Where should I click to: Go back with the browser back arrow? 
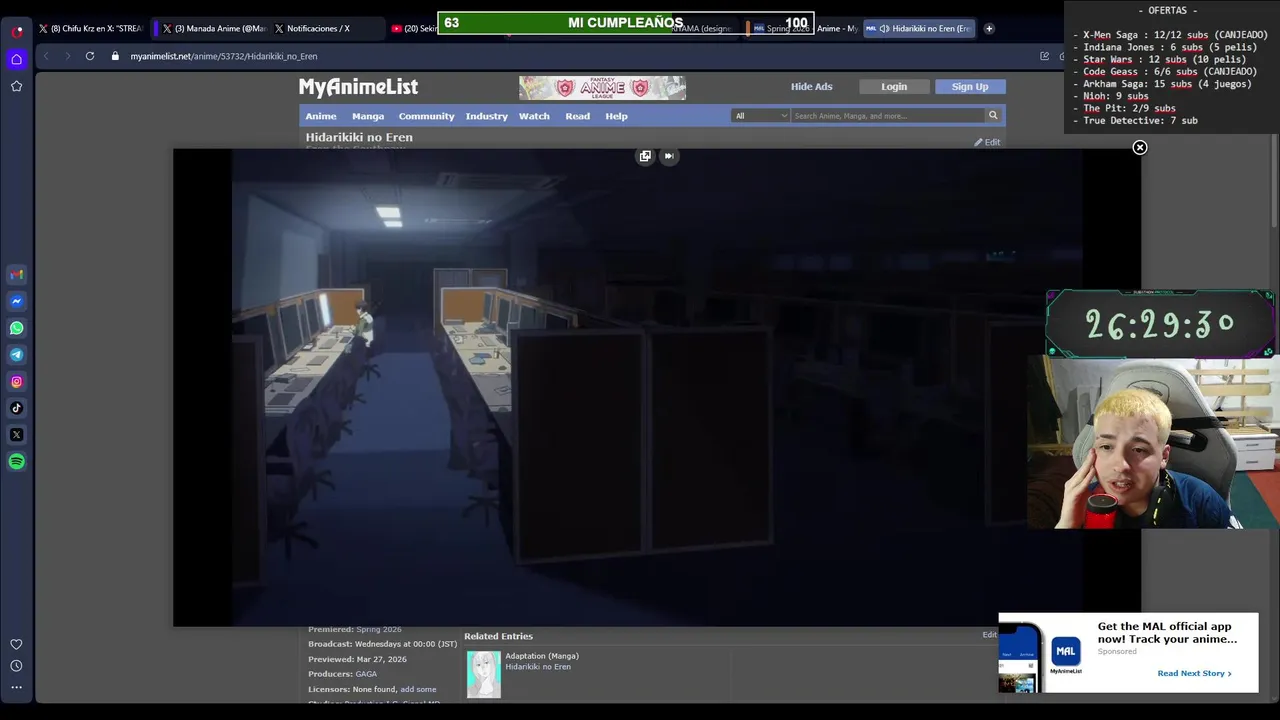pyautogui.click(x=46, y=56)
